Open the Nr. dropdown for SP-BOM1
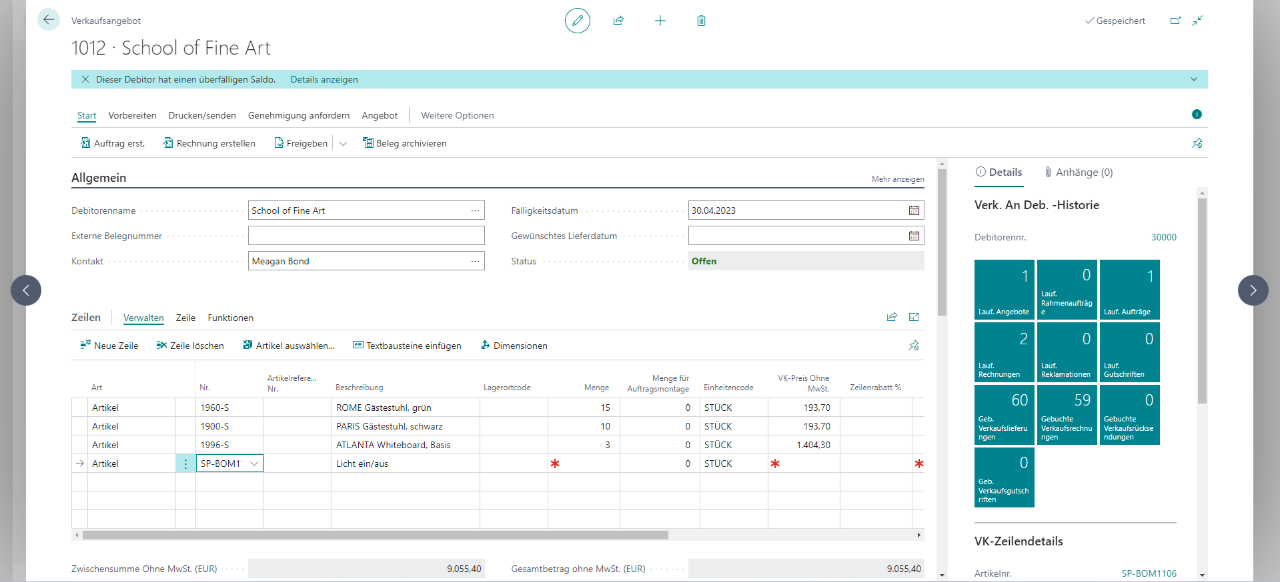This screenshot has height=582, width=1280. point(254,464)
